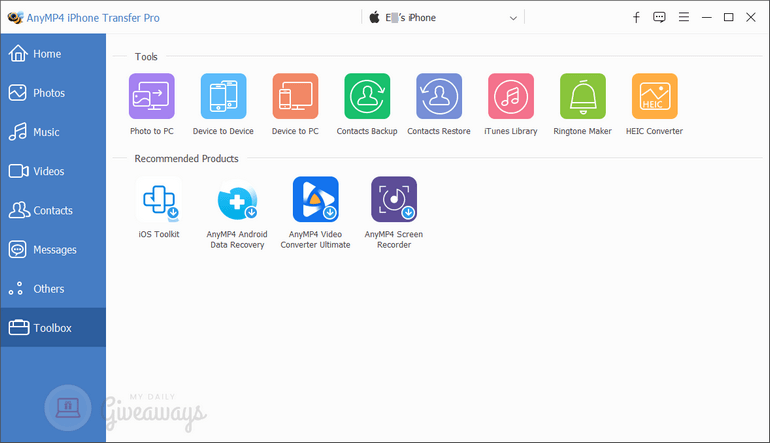The image size is (770, 443).
Task: Open the Others section
Action: pos(53,289)
